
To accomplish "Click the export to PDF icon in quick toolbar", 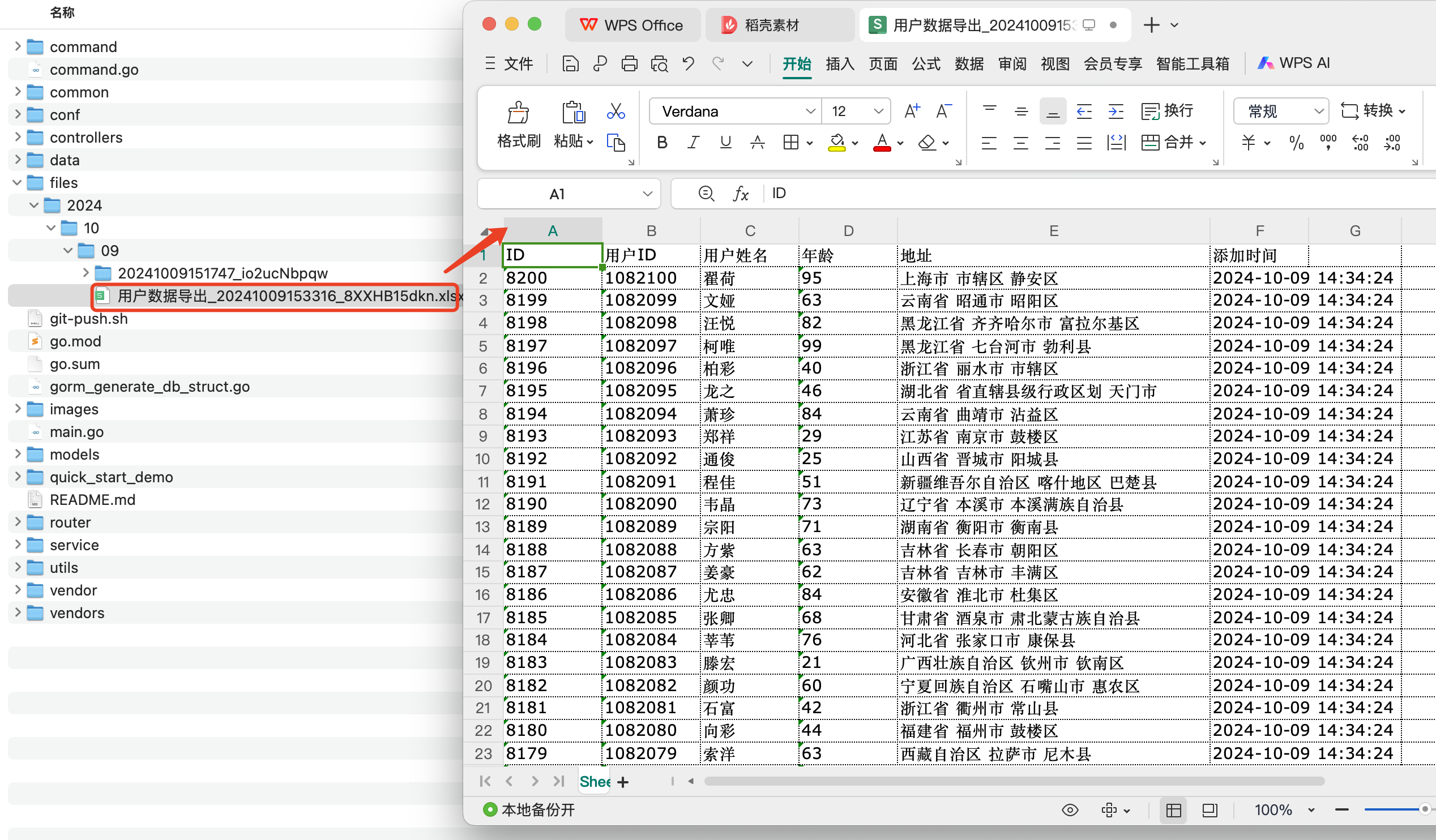I will coord(600,63).
